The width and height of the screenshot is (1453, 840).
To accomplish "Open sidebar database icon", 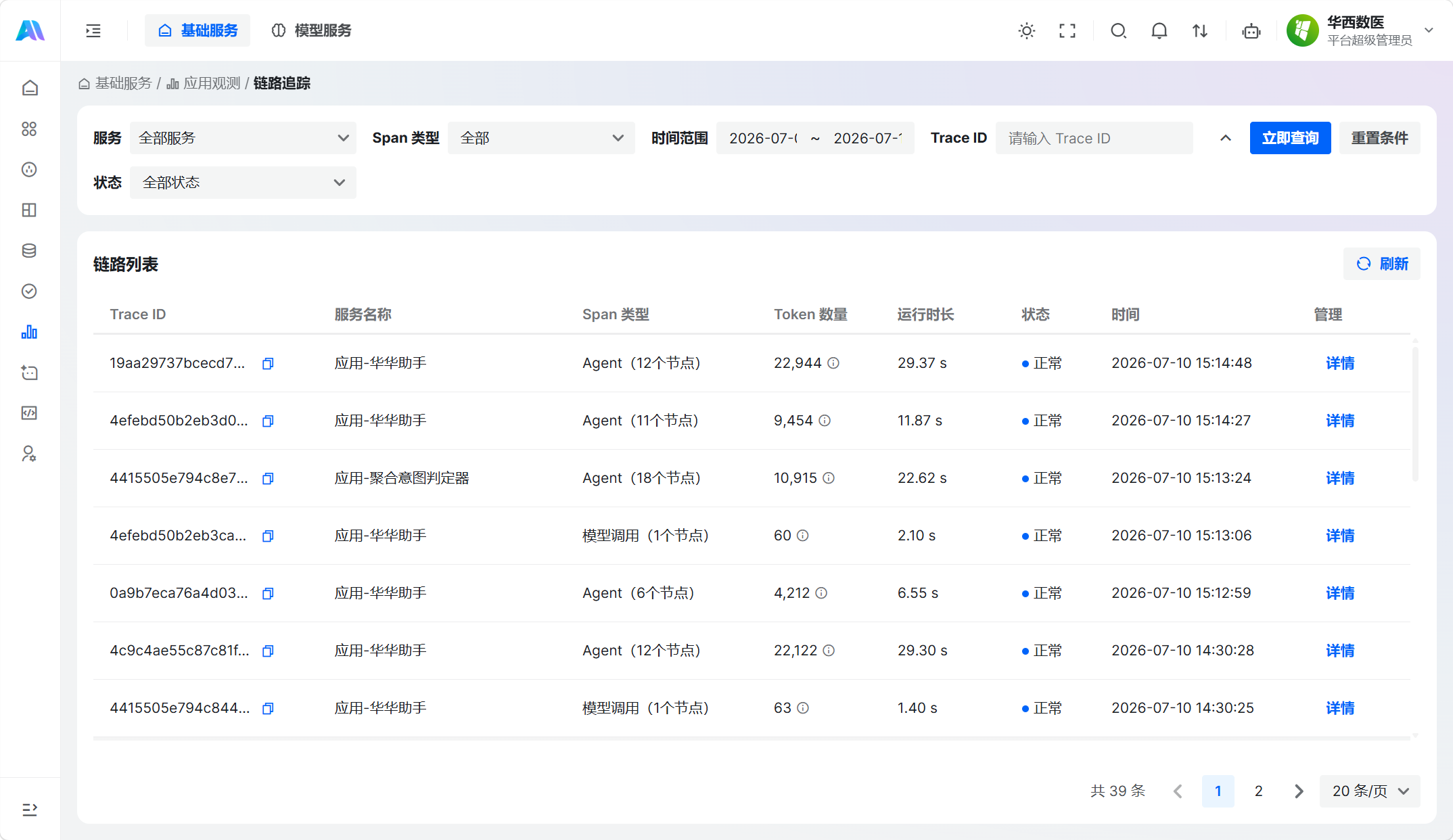I will click(29, 250).
